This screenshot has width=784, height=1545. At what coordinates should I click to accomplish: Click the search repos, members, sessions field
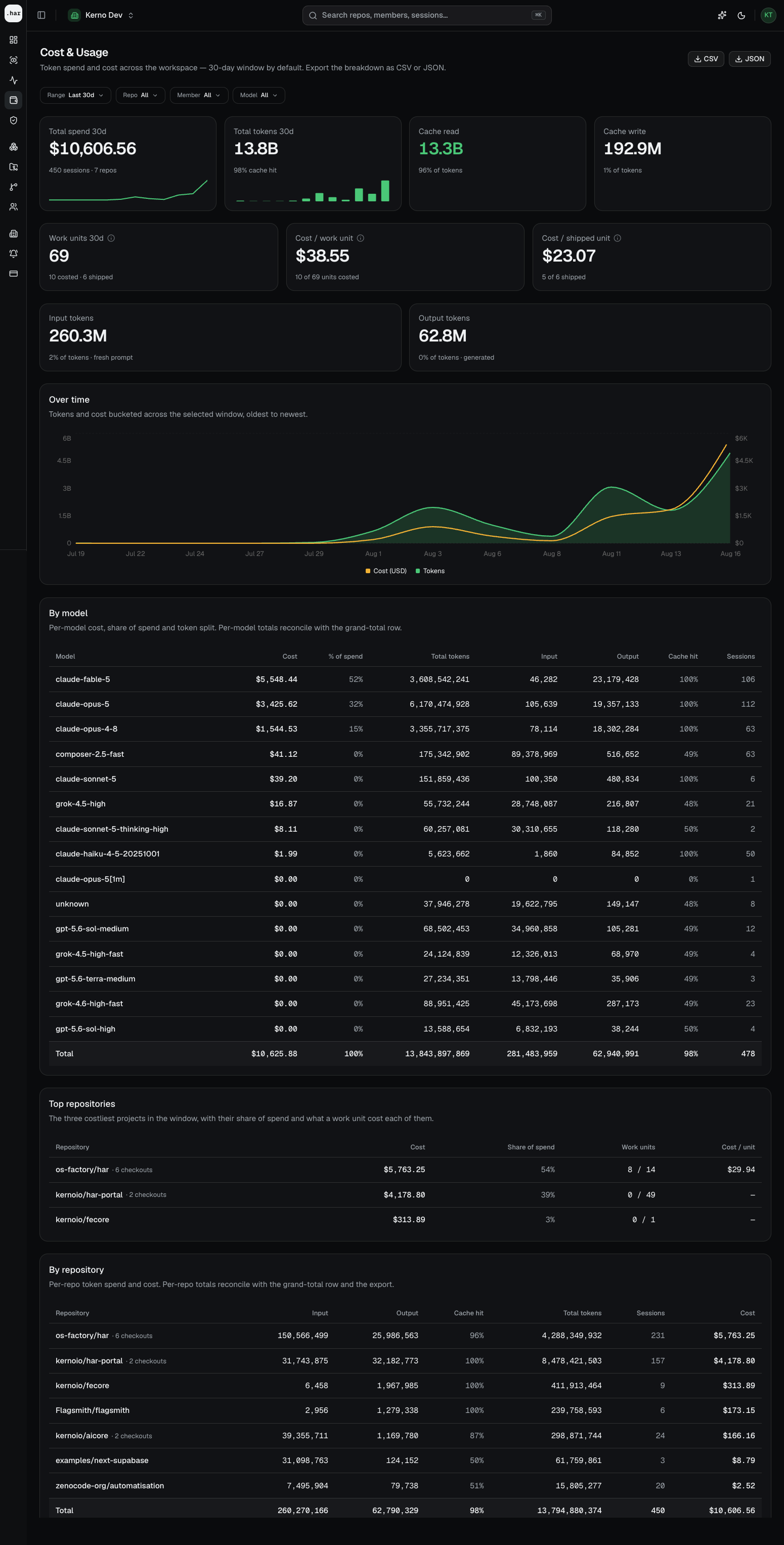click(x=426, y=15)
